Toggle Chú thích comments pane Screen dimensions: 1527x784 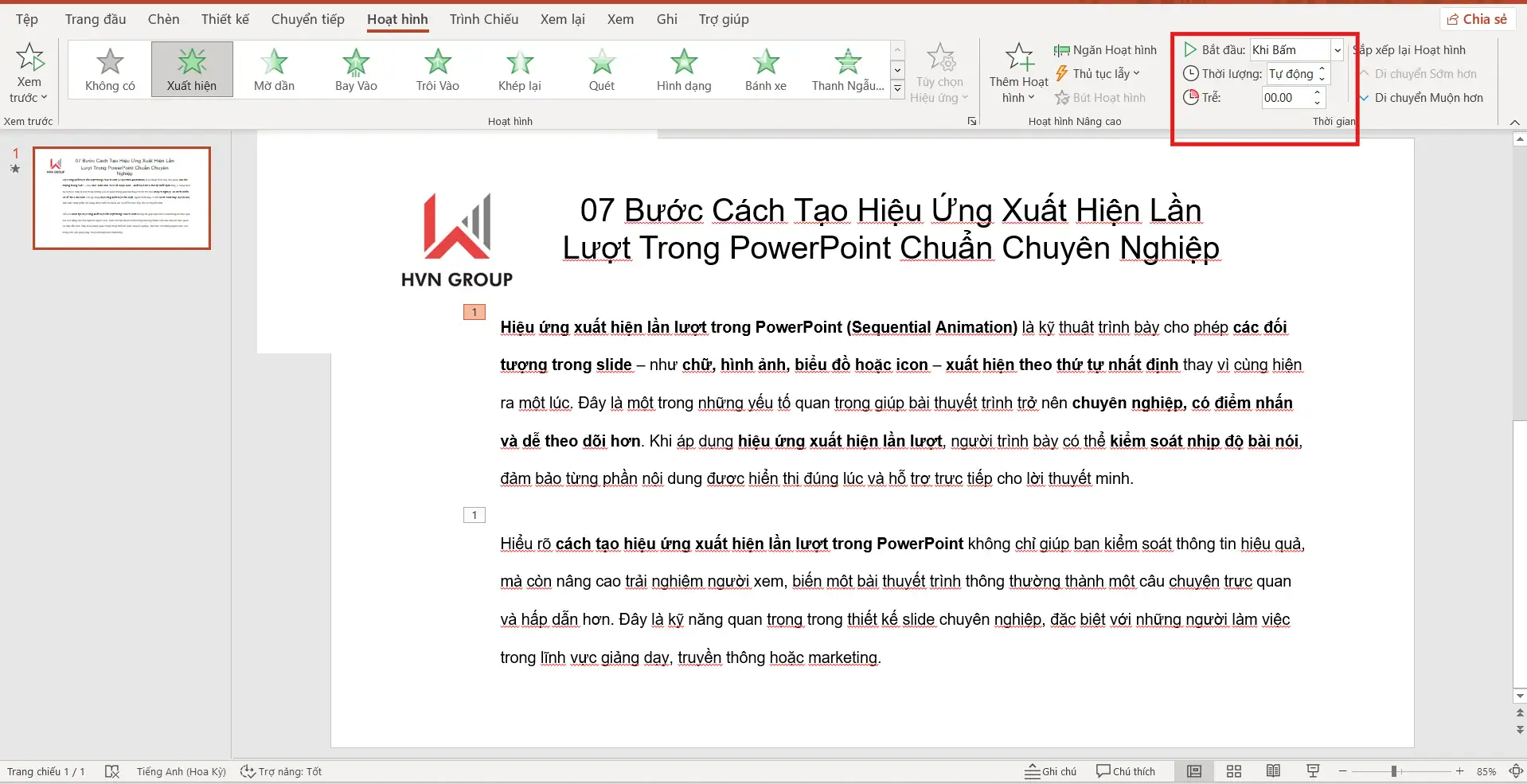pyautogui.click(x=1125, y=771)
